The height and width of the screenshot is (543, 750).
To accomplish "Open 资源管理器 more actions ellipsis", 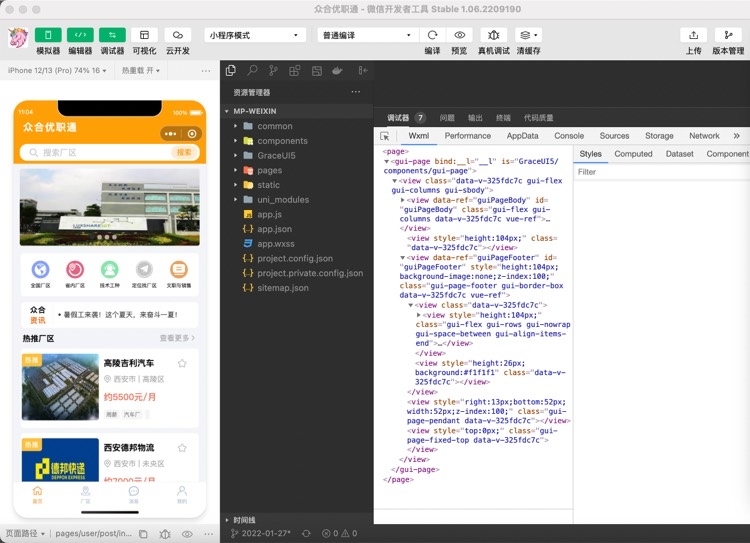I will coord(355,92).
